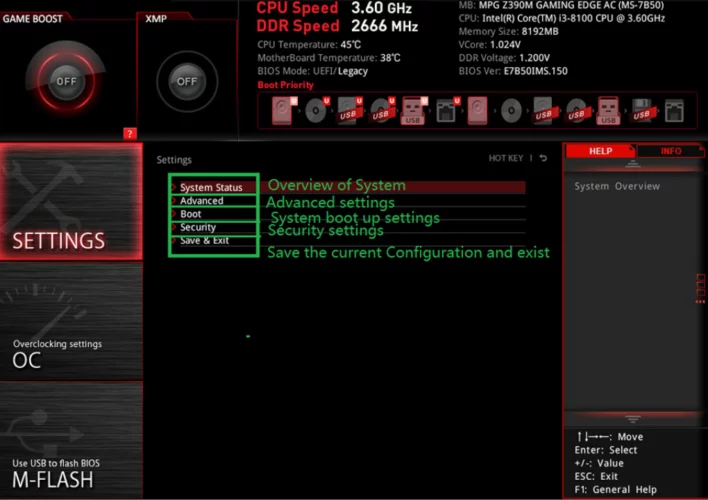Open the OC overclocking settings tile
This screenshot has width=708, height=500.
(x=71, y=322)
